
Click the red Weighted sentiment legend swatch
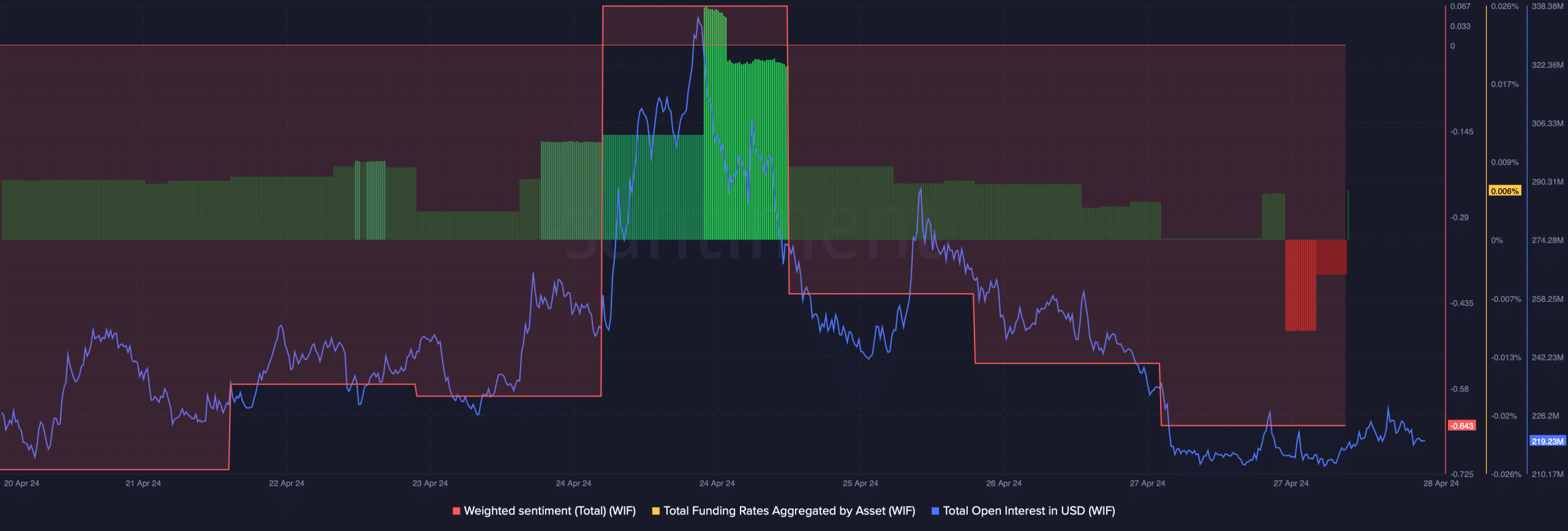(456, 511)
